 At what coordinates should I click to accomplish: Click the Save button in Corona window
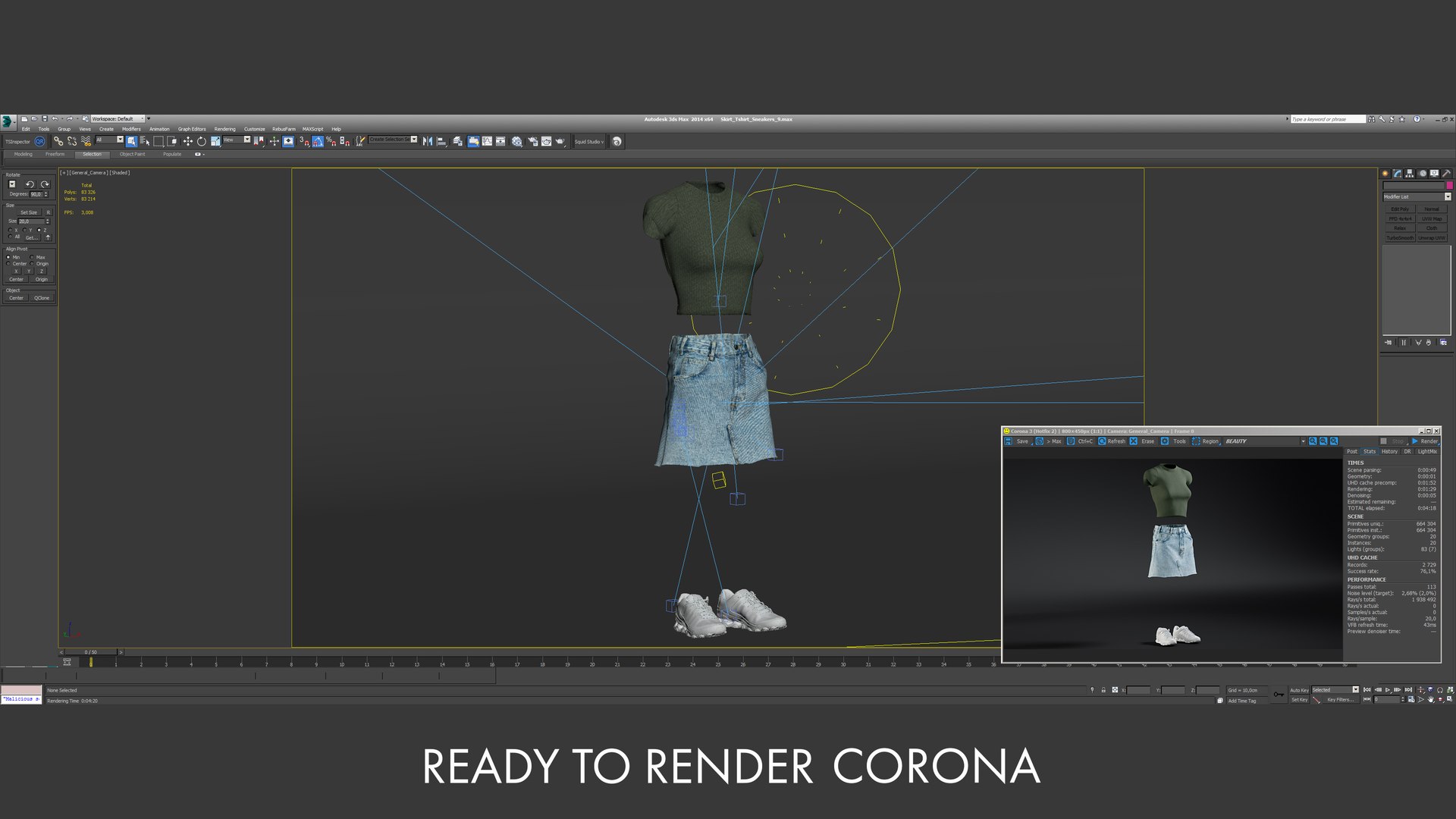pos(1018,441)
